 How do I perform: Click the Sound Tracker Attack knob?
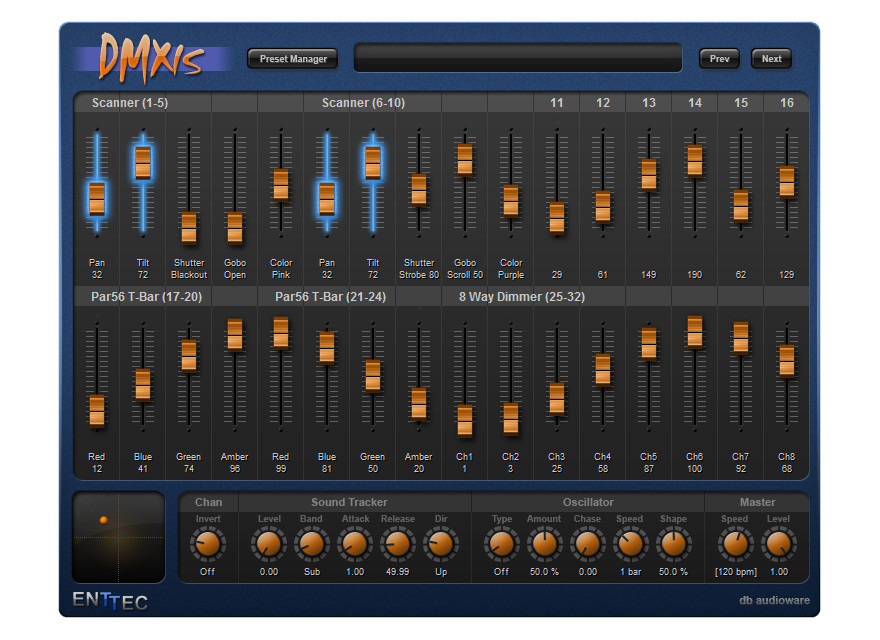(355, 544)
